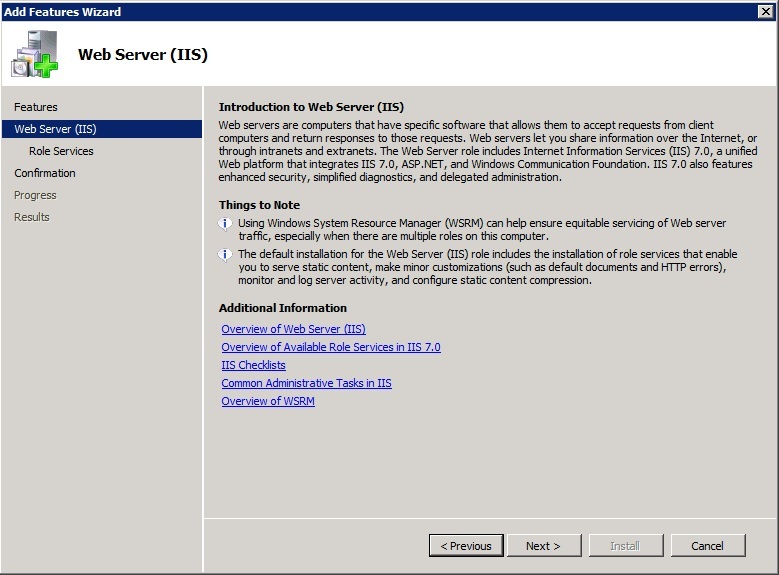Viewport: 779px width, 575px height.
Task: Open Common Administrative Tasks in IIS link
Action: click(306, 383)
